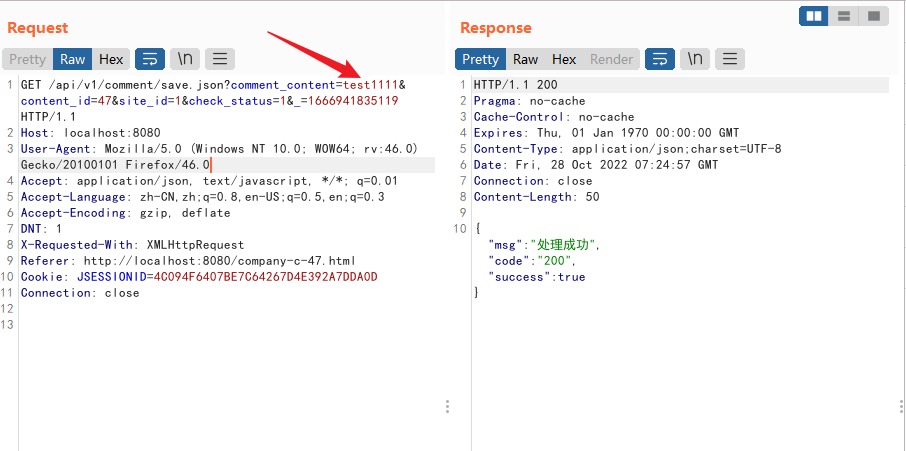Click the Pragma: no-cache header
Screen dimensions: 906x451
coord(529,101)
